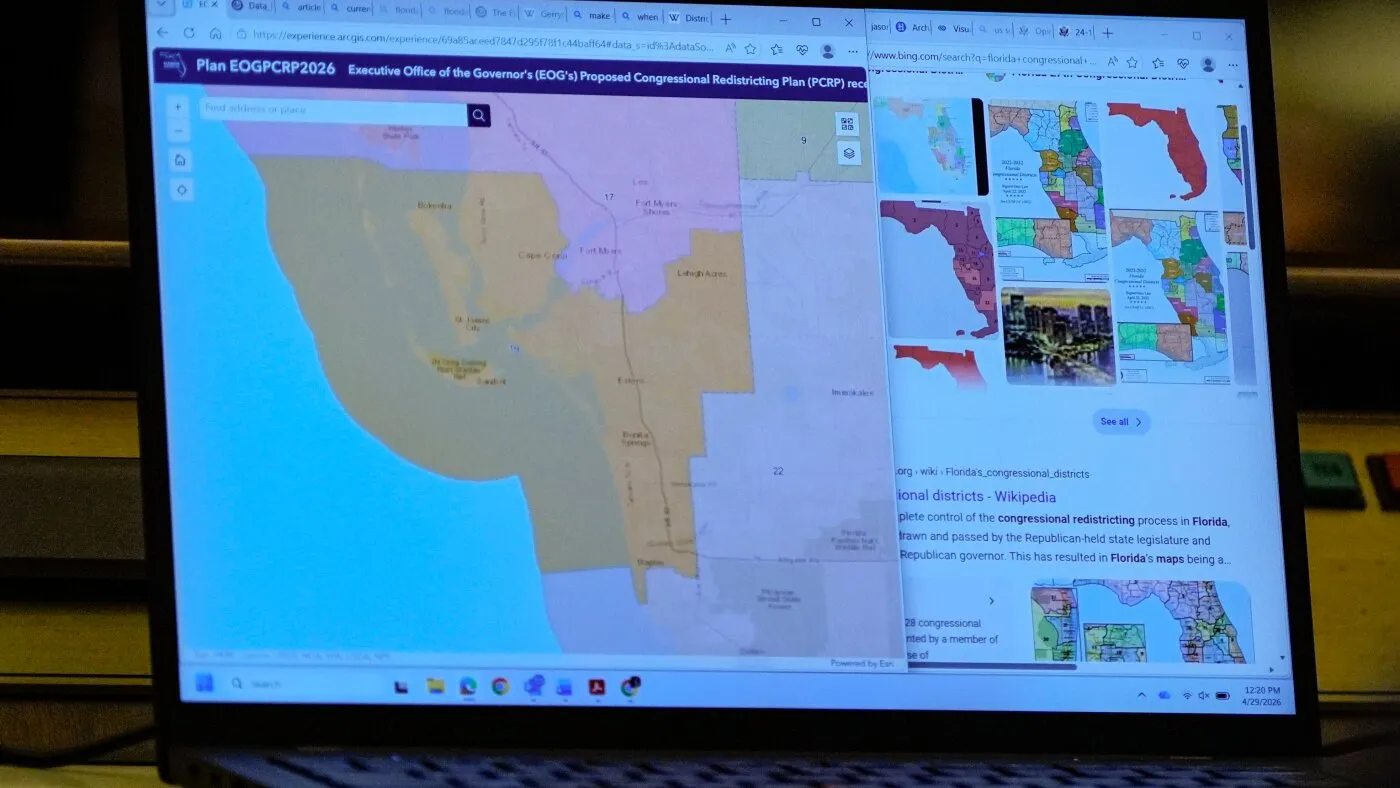
Task: Switch to the Distric Wikipedia tab
Action: tap(687, 18)
